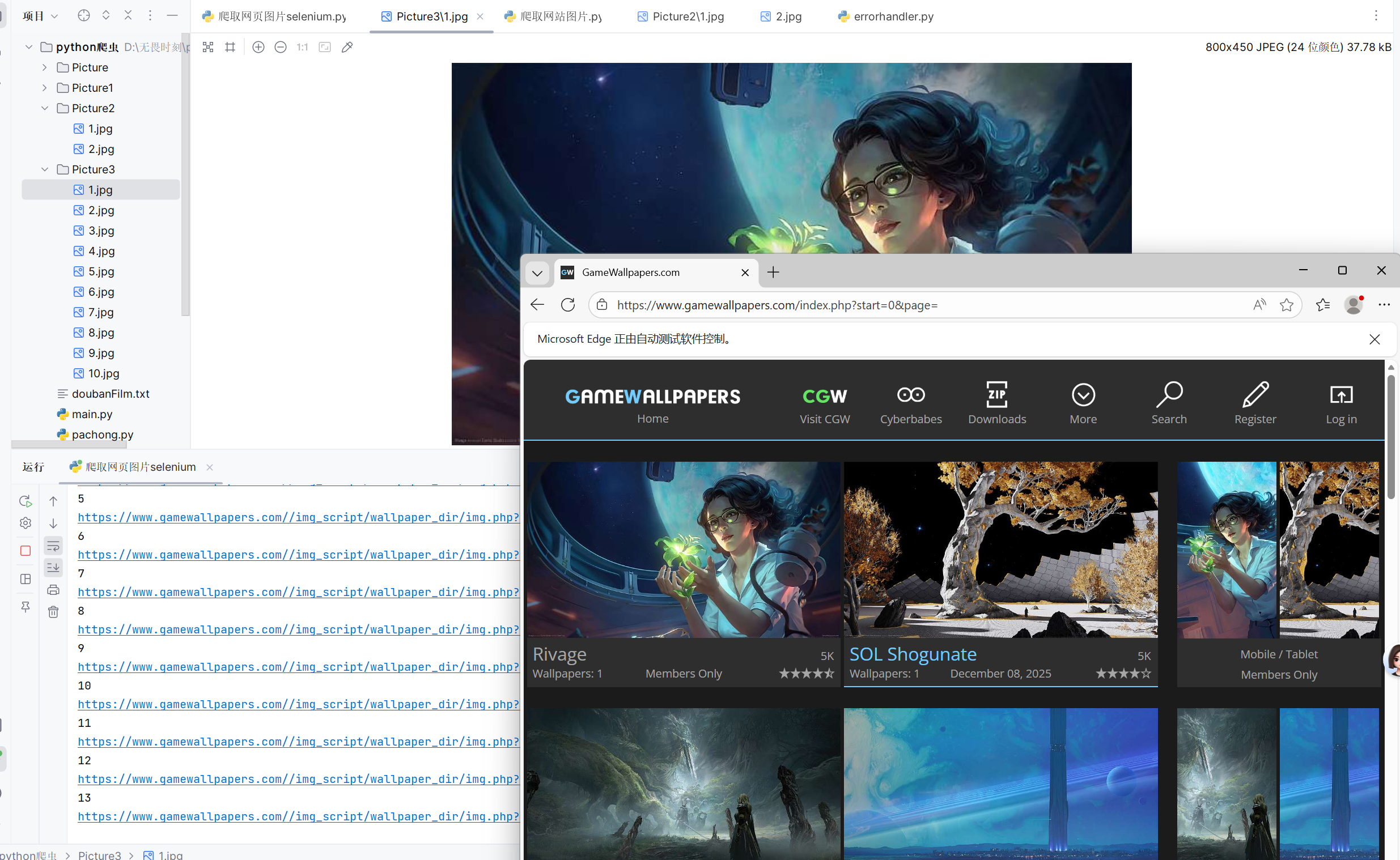Screen dimensions: 1400x860
Task: Open the Downloads menu on GameWallpapers site
Action: (996, 403)
